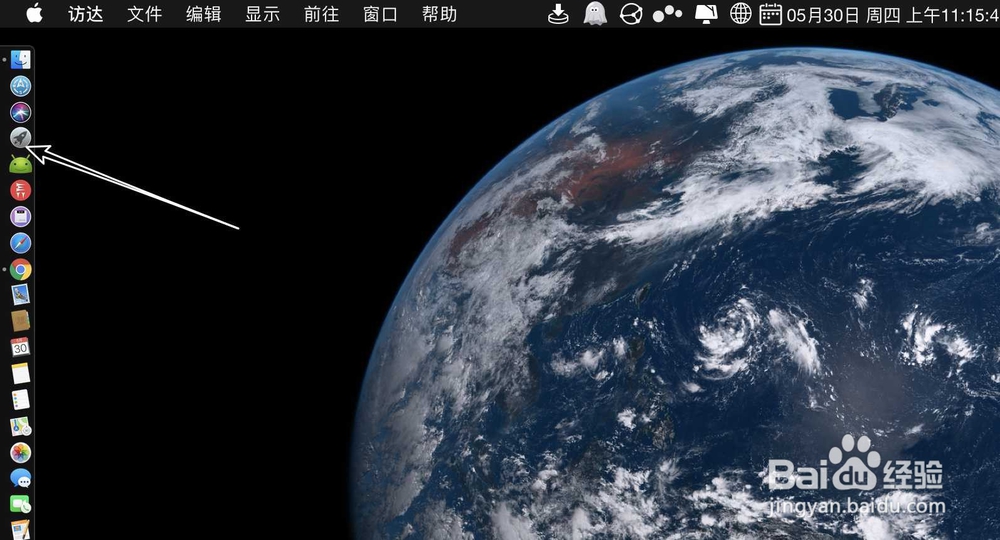The image size is (1000, 540).
Task: Open the Maps app icon
Action: point(20,426)
